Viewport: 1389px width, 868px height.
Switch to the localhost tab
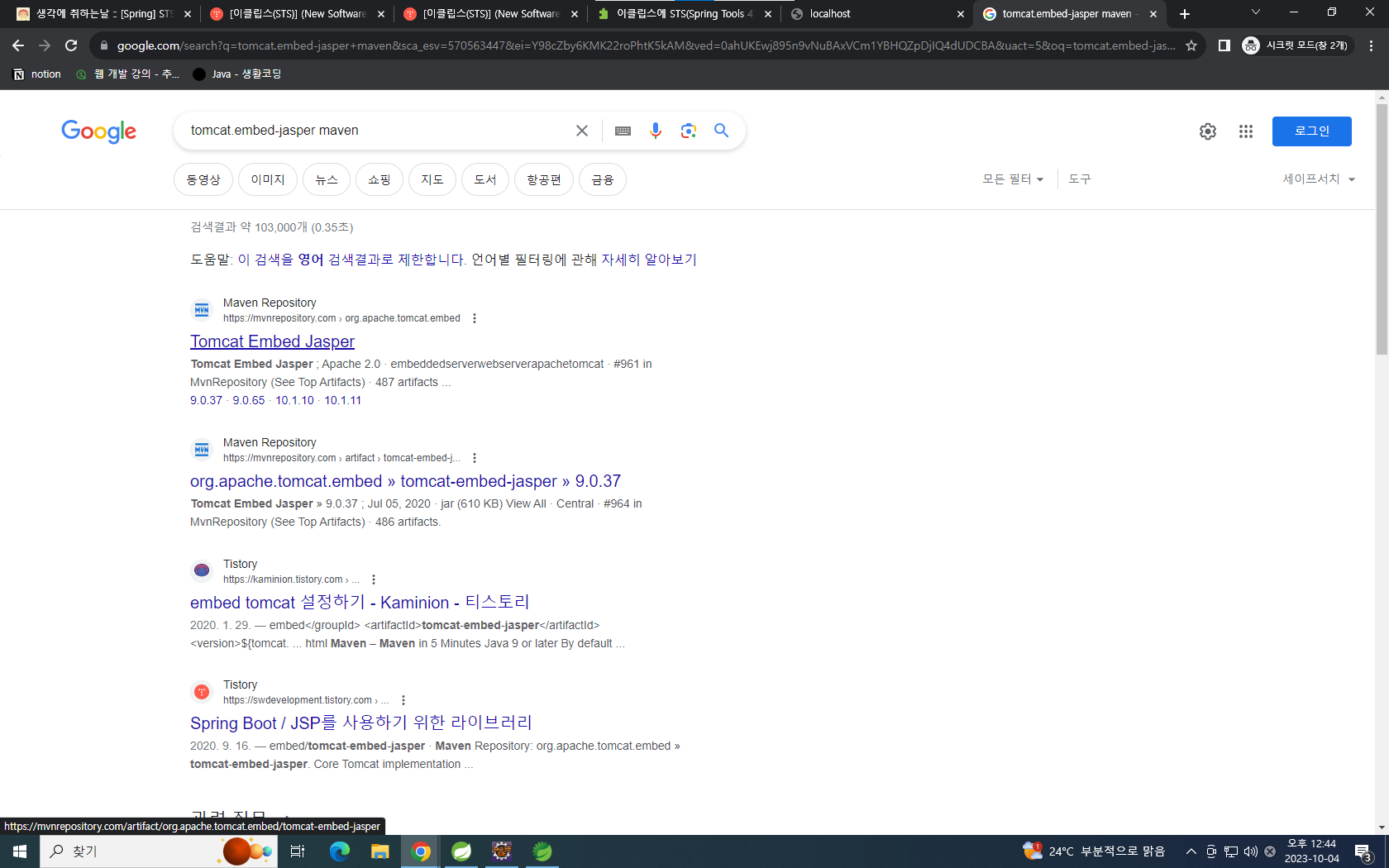876,14
